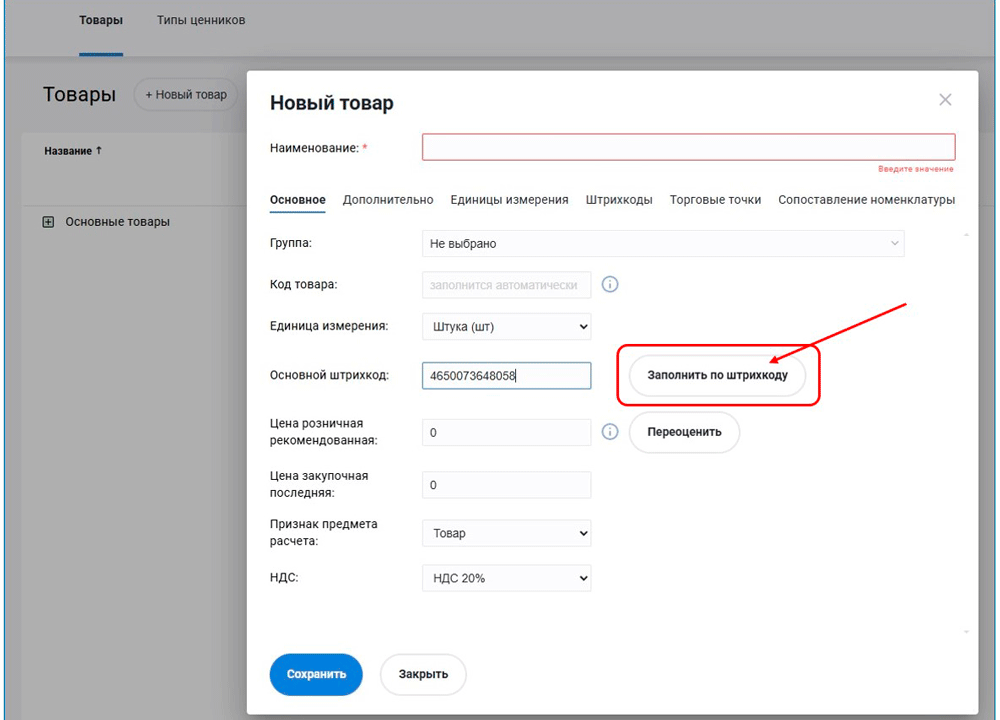Switch to the Дополнительно tab

point(388,200)
